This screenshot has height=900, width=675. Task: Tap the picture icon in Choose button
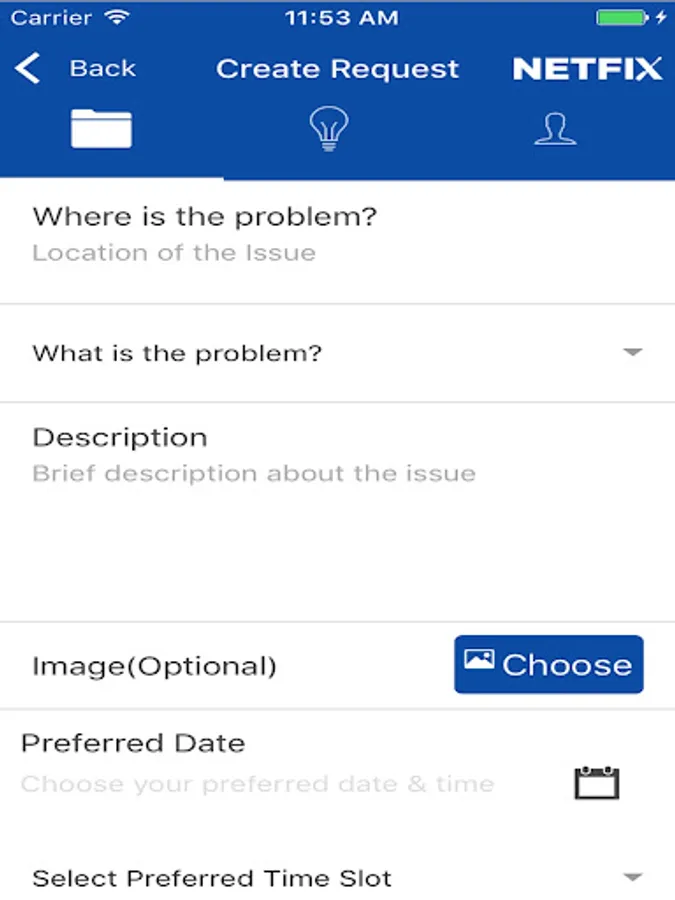click(x=479, y=660)
